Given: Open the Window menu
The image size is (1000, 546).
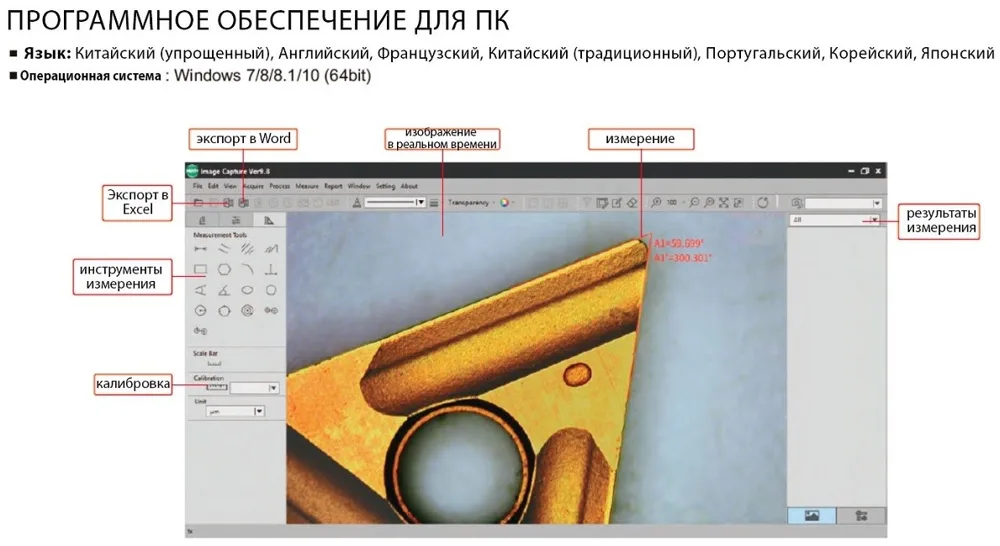Looking at the screenshot, I should pos(359,186).
